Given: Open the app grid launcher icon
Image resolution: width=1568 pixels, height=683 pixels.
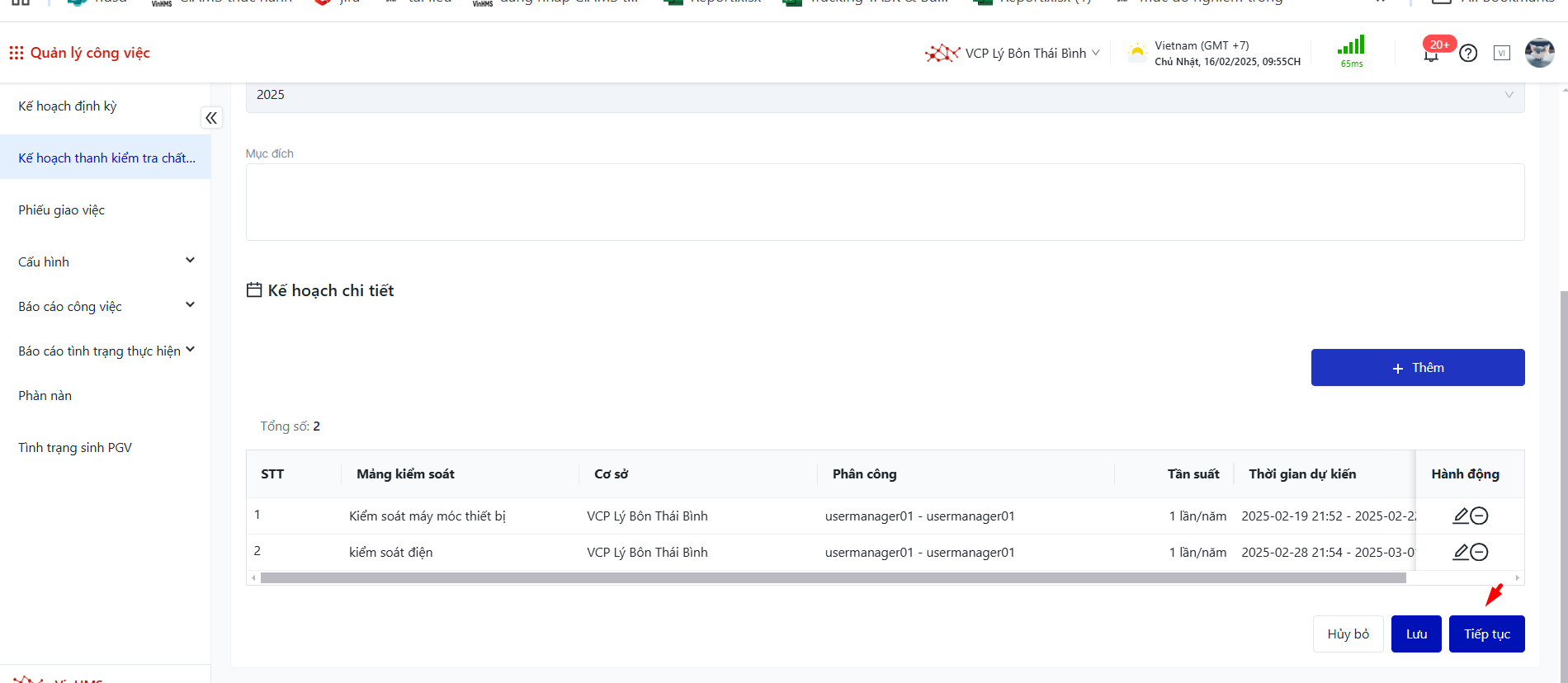Looking at the screenshot, I should (17, 53).
